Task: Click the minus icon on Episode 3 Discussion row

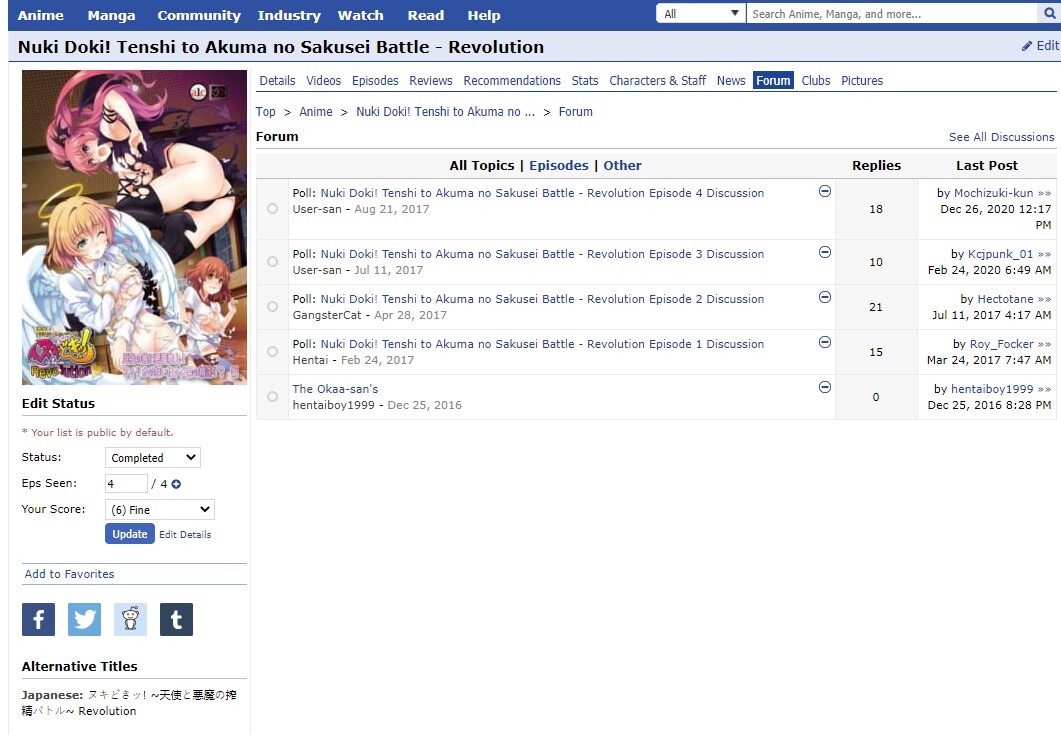Action: (825, 252)
